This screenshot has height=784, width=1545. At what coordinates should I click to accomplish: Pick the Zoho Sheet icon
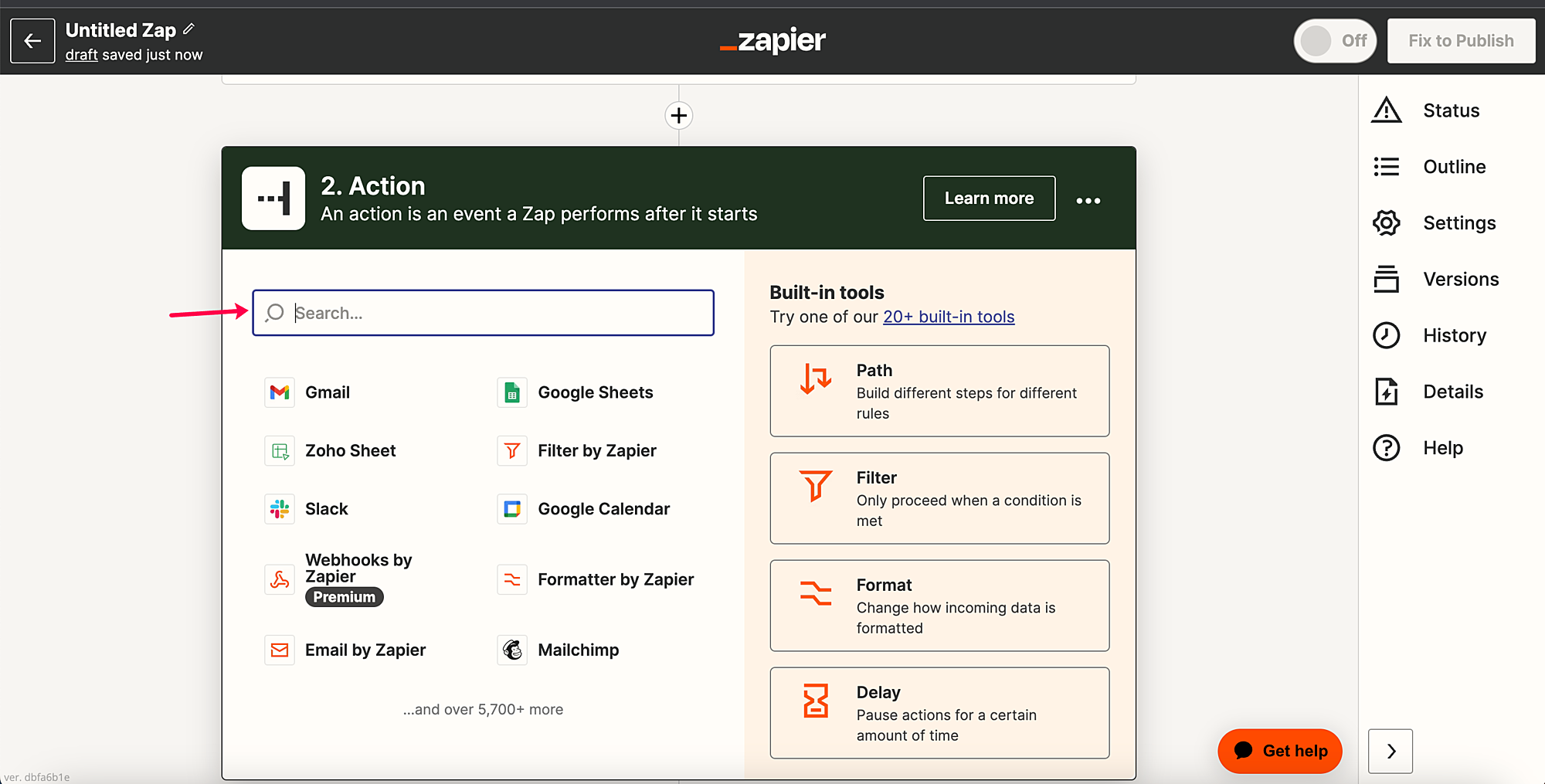(x=280, y=451)
